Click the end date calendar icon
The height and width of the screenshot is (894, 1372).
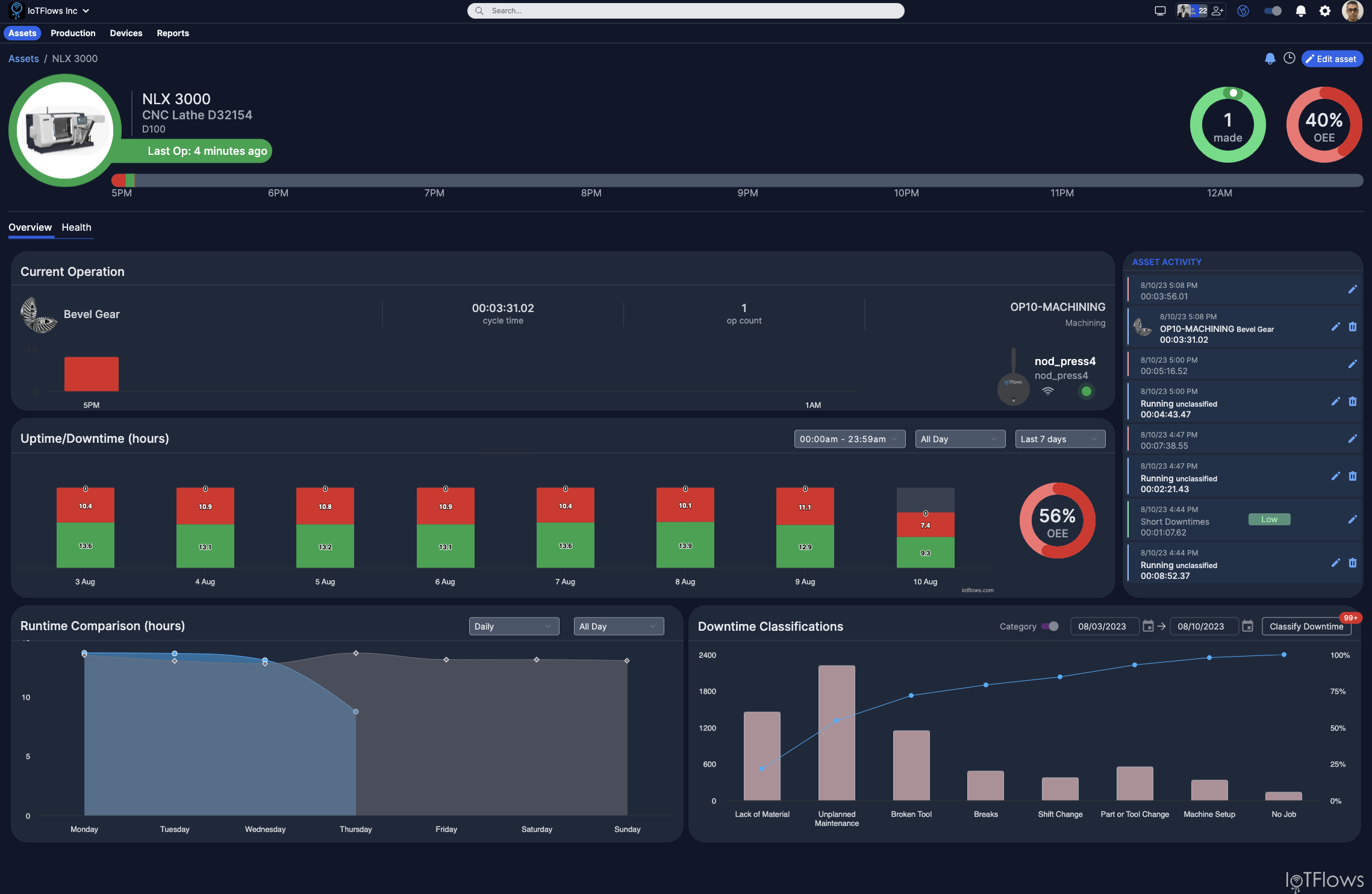coord(1248,627)
